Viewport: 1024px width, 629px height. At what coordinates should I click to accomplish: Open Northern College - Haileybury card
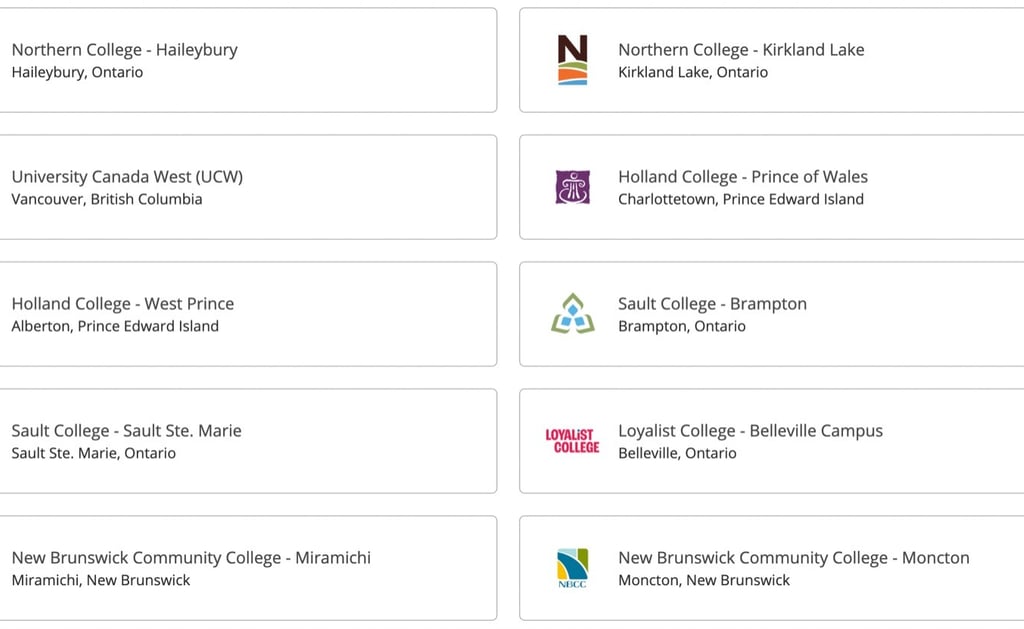[x=248, y=60]
